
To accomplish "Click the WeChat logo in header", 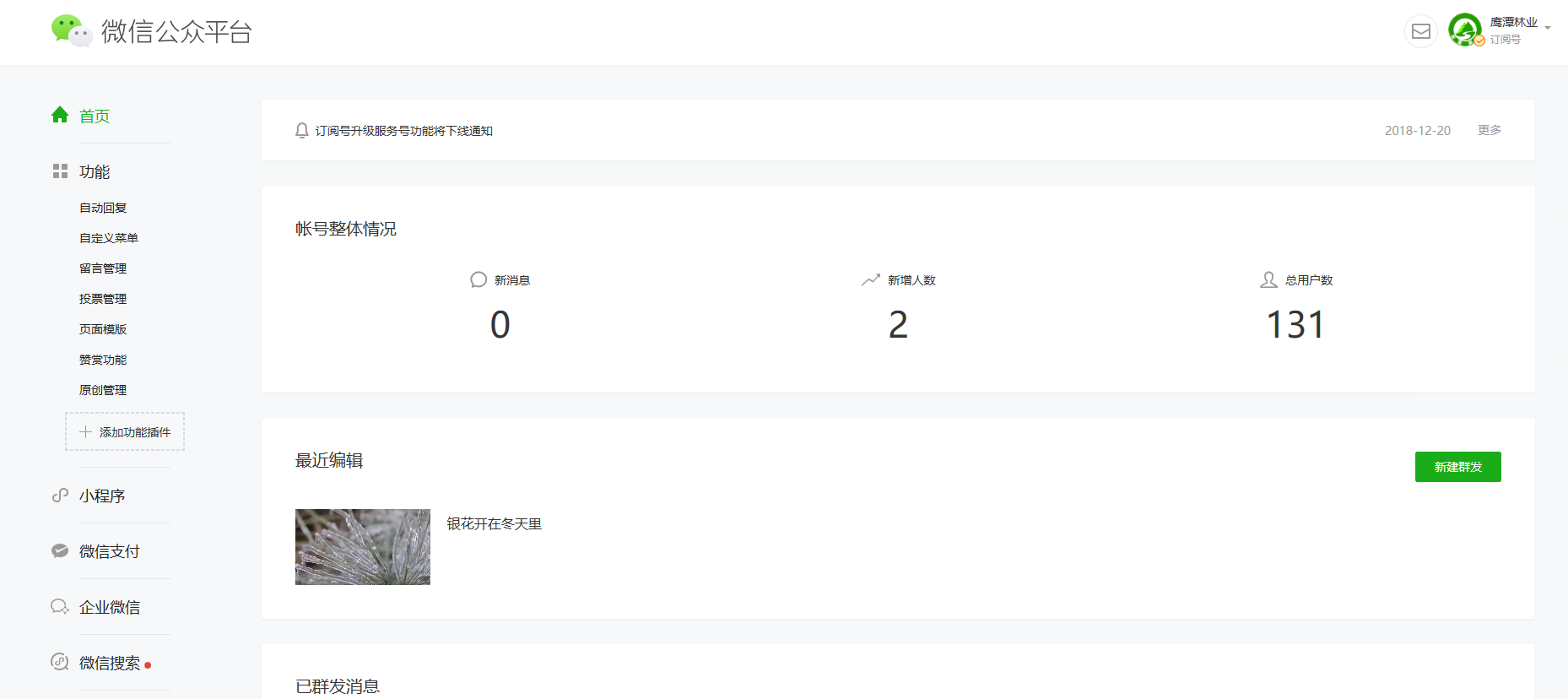I will (x=71, y=31).
